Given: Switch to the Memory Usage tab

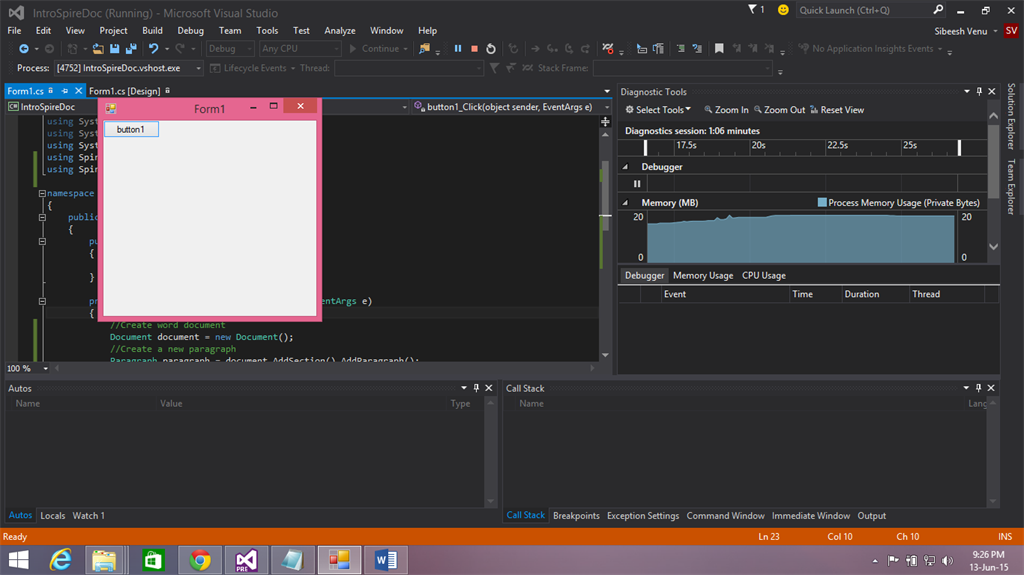Looking at the screenshot, I should coord(702,275).
